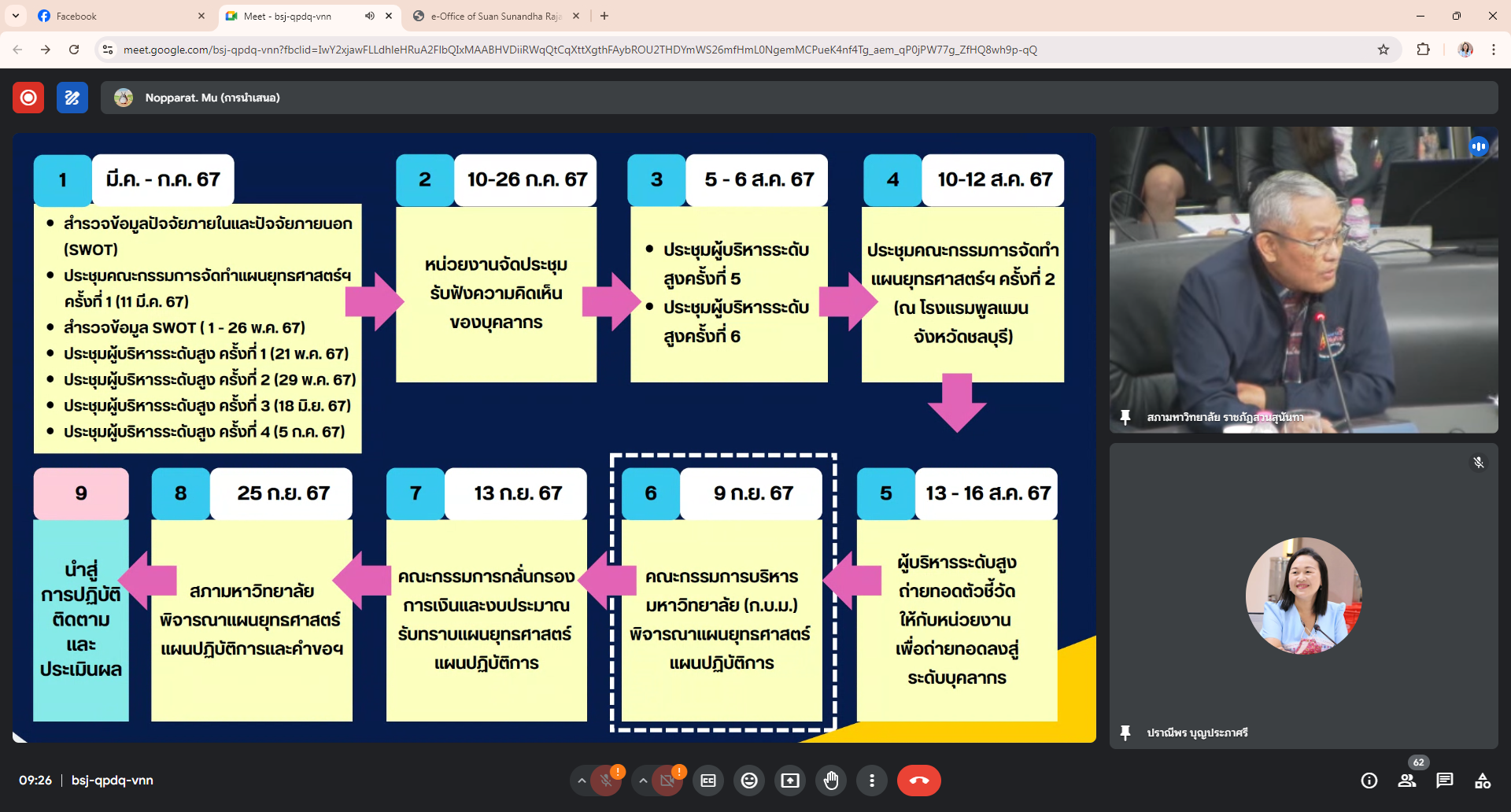The height and width of the screenshot is (812, 1511).
Task: Open the chat panel
Action: point(1444,781)
